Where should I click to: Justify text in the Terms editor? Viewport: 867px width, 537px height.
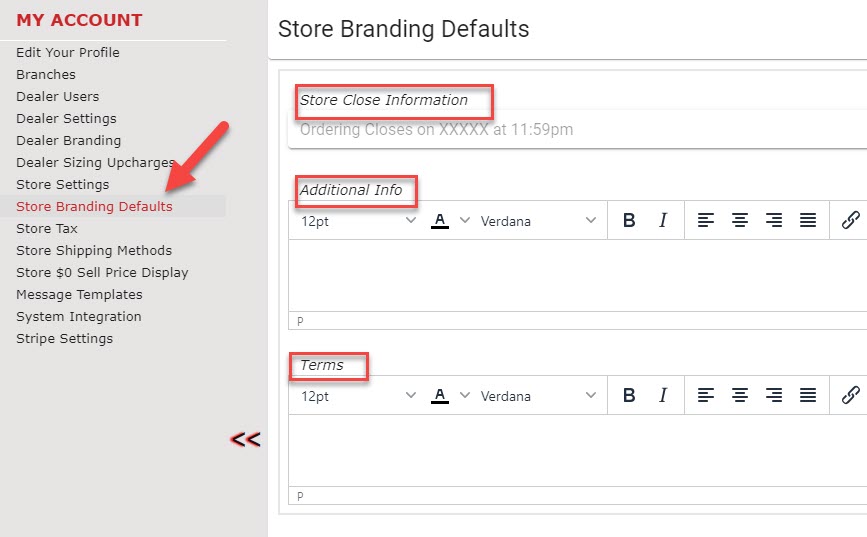coord(808,395)
